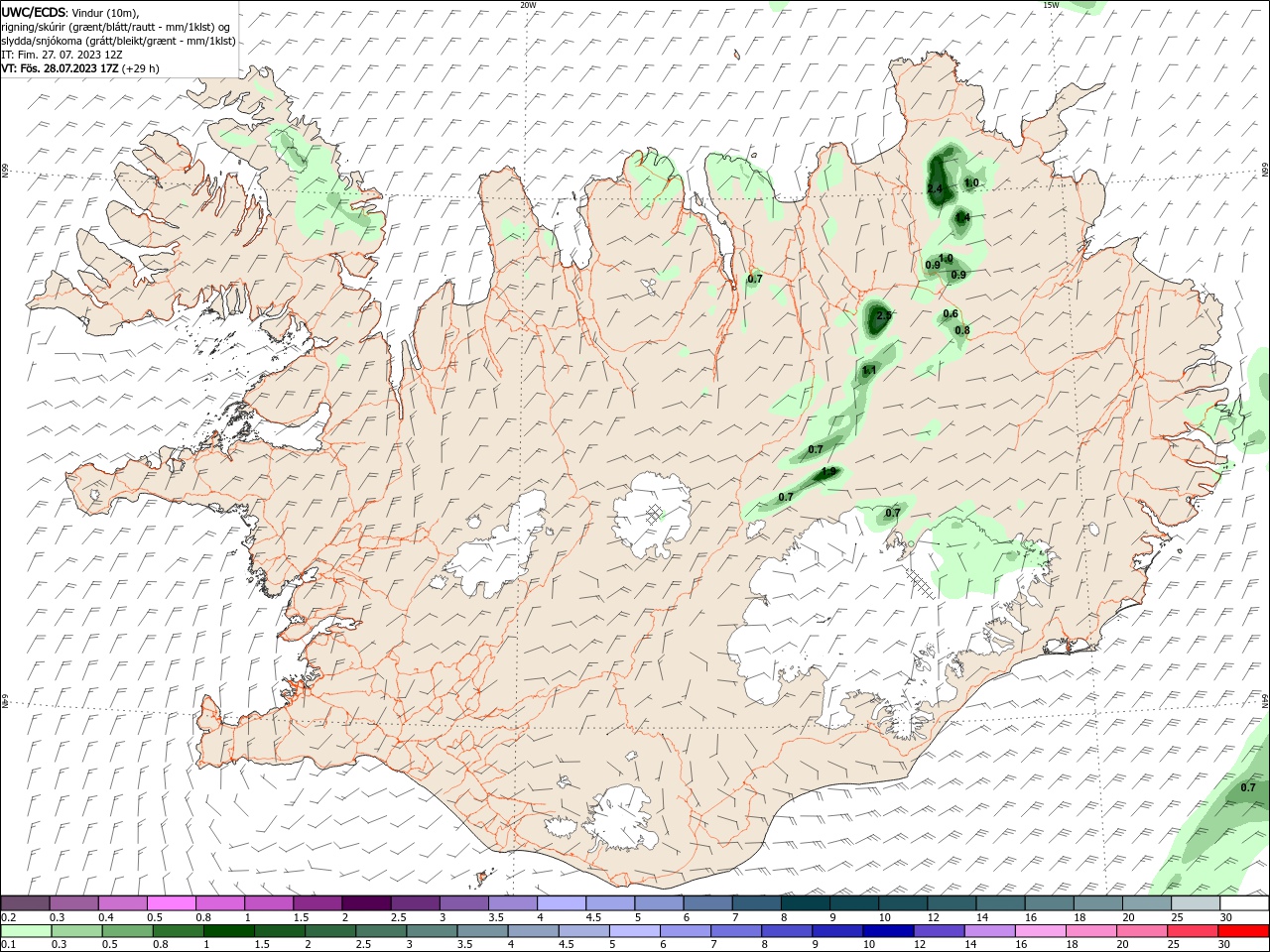Click the bright magenta-pink swatch above the 0.5 label
Screen dimensions: 1270x952
pos(172,903)
